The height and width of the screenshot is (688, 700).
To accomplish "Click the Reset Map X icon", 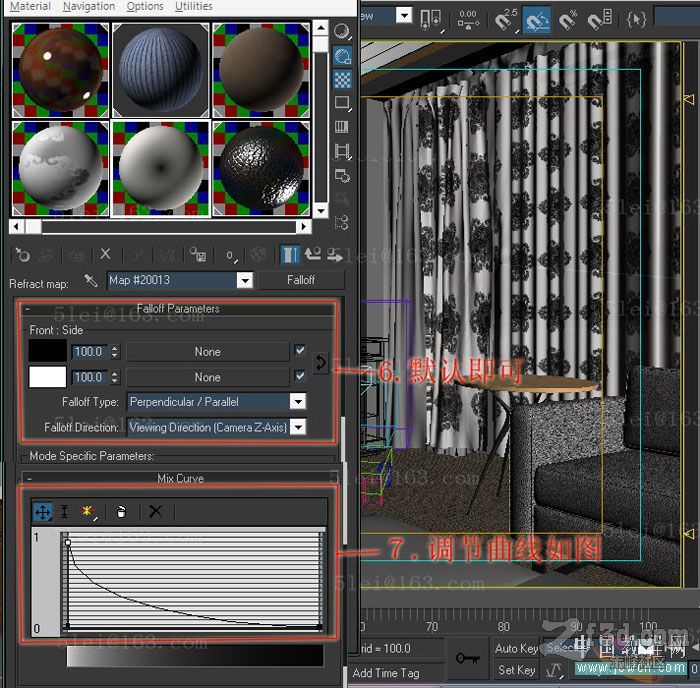I will point(105,255).
